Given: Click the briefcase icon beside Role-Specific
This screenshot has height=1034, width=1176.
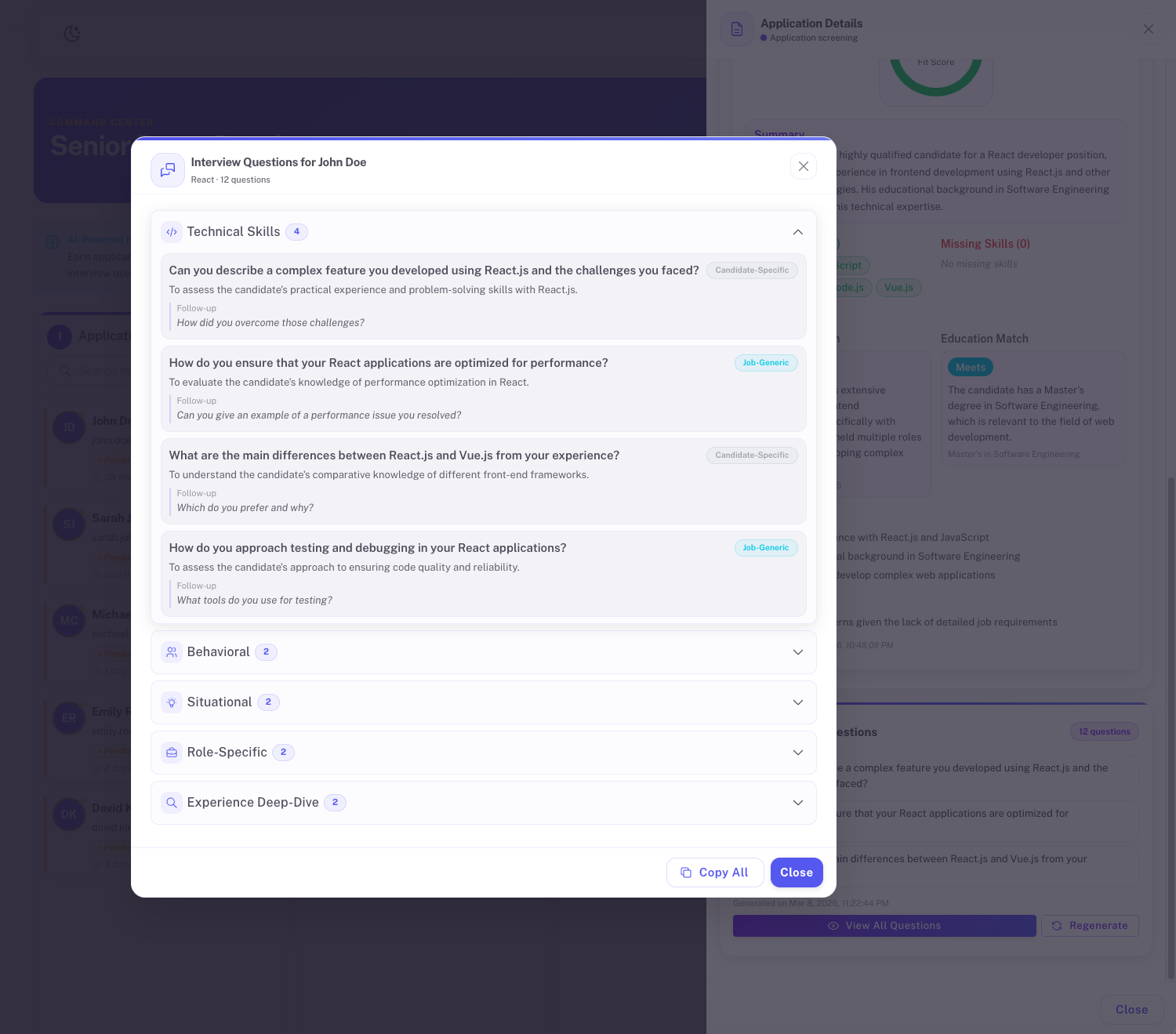Looking at the screenshot, I should click(172, 752).
